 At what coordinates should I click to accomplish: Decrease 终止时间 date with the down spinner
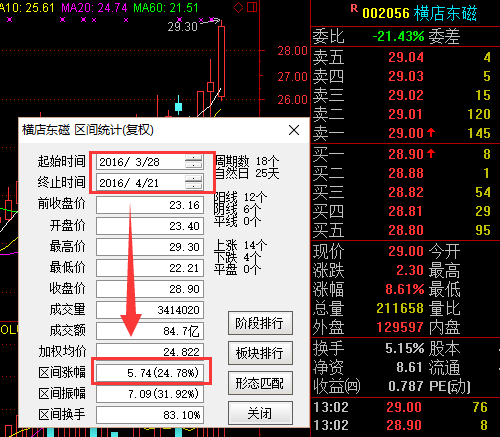194,186
